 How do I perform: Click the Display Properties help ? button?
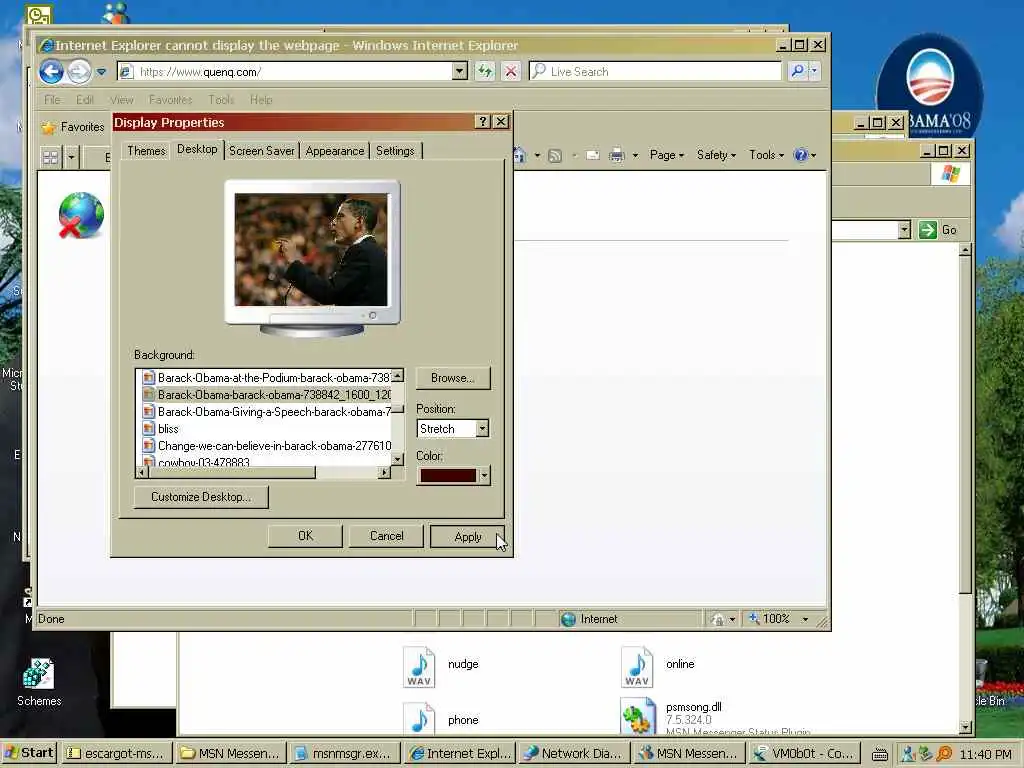tap(482, 121)
